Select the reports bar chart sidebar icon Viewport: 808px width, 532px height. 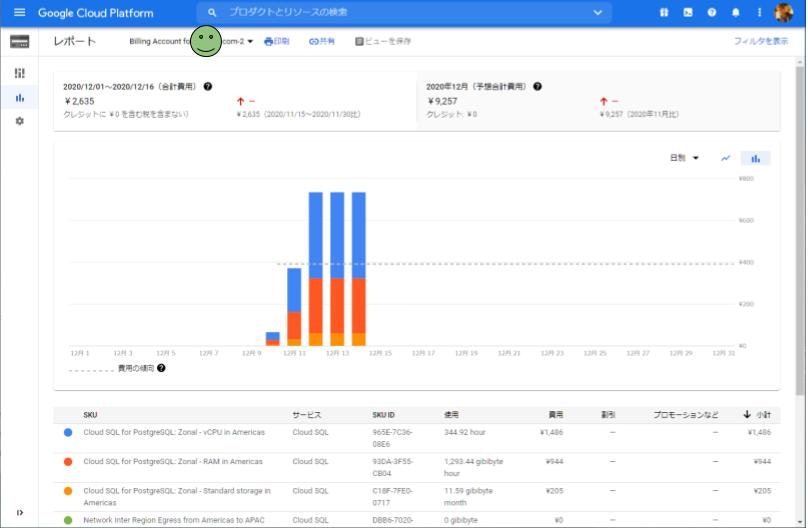(20, 97)
